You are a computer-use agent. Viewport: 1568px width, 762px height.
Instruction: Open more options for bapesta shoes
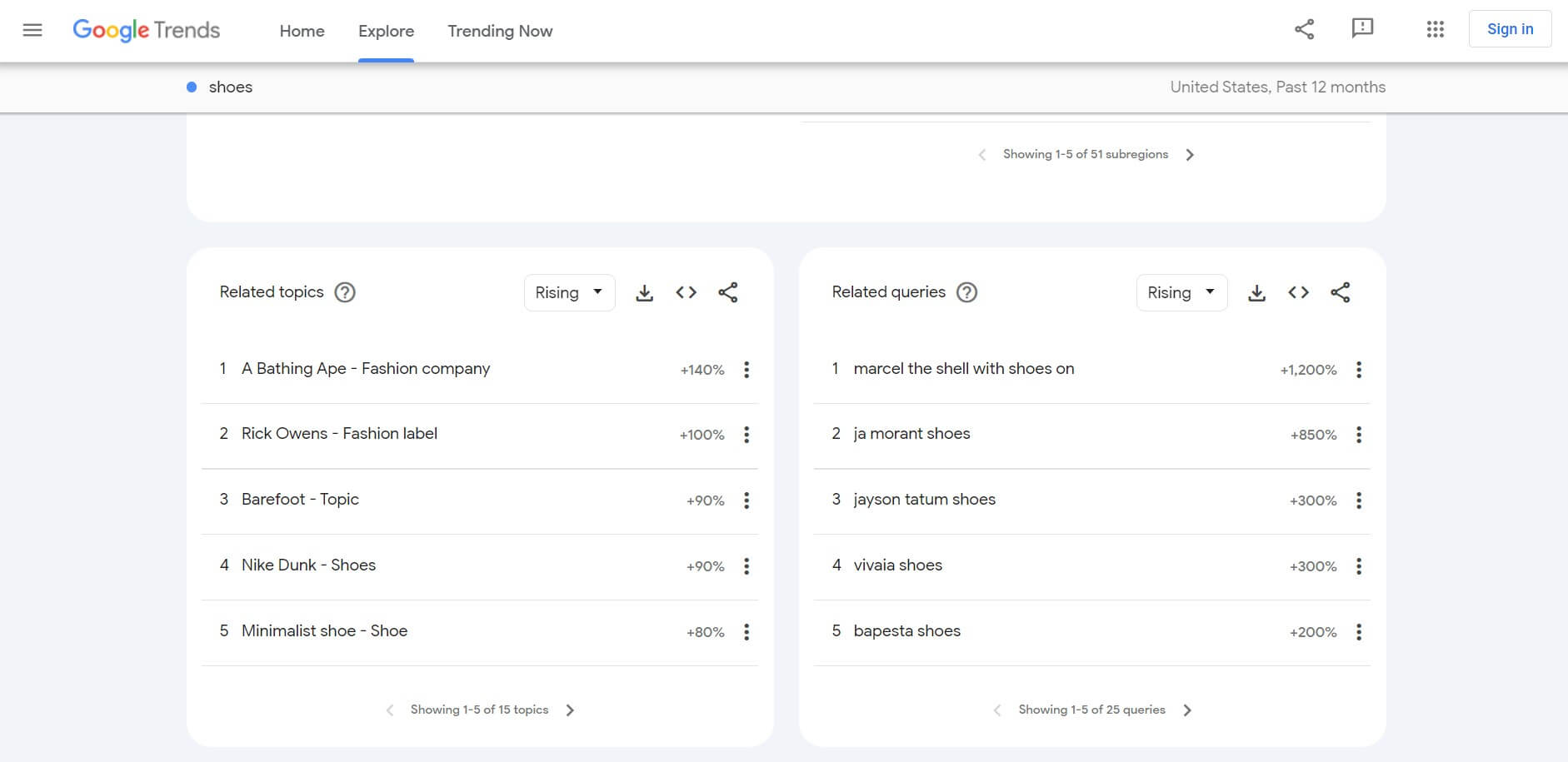click(x=1359, y=632)
